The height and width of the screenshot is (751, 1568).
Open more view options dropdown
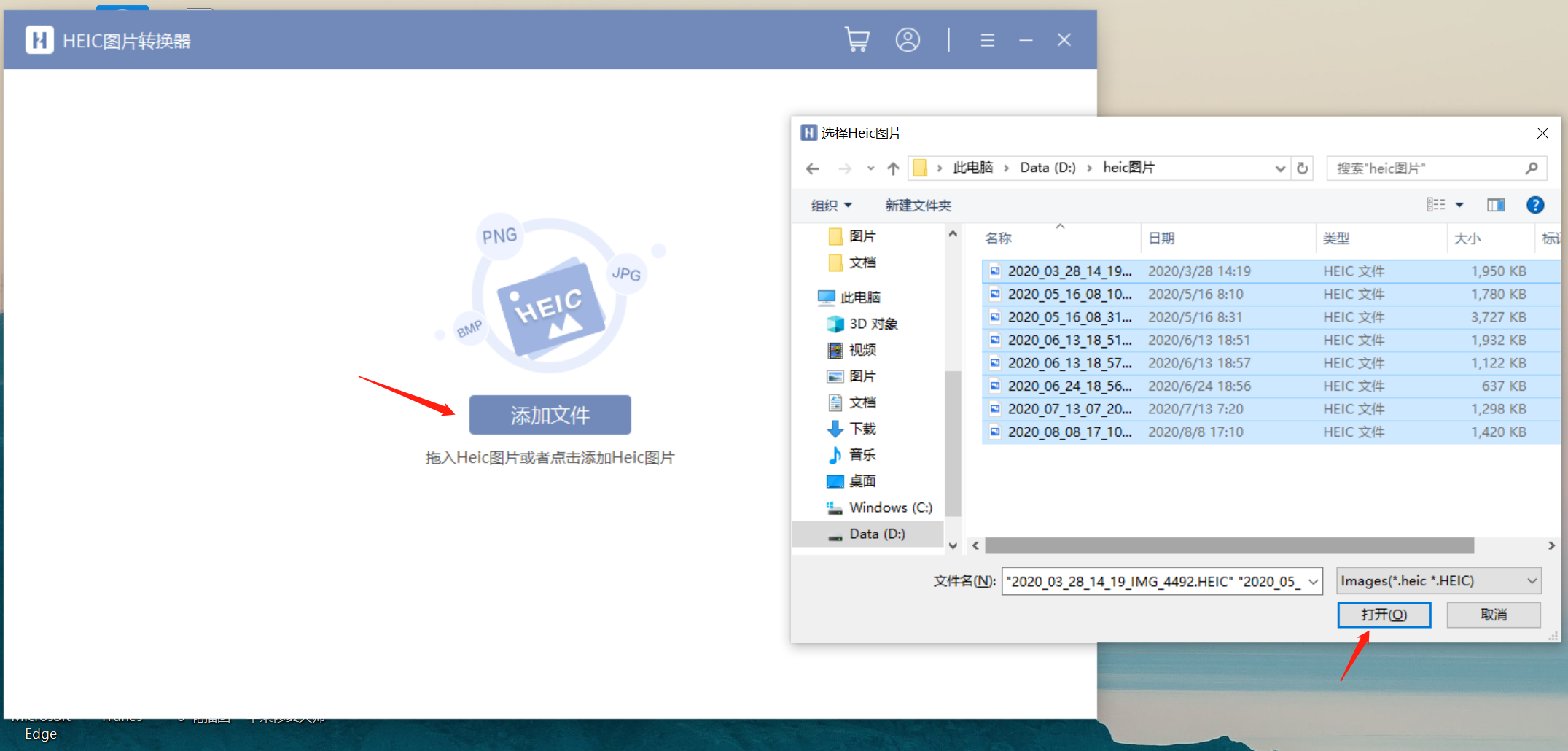[1459, 205]
